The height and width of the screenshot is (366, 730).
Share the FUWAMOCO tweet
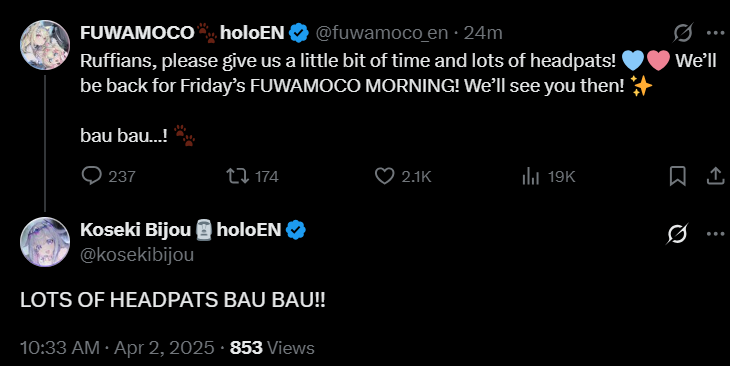pos(716,176)
